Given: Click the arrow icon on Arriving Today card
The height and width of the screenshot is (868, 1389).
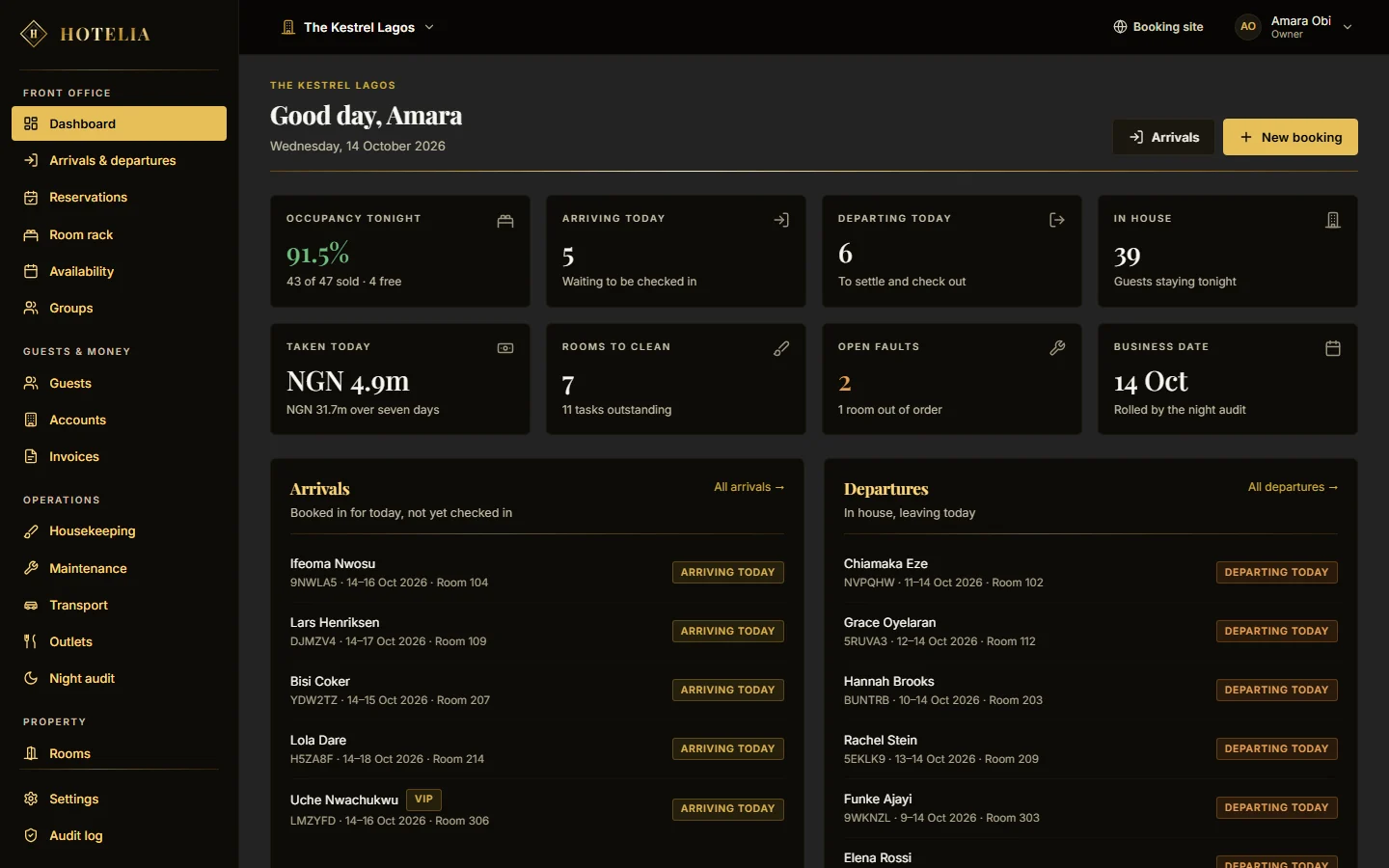Looking at the screenshot, I should (781, 221).
